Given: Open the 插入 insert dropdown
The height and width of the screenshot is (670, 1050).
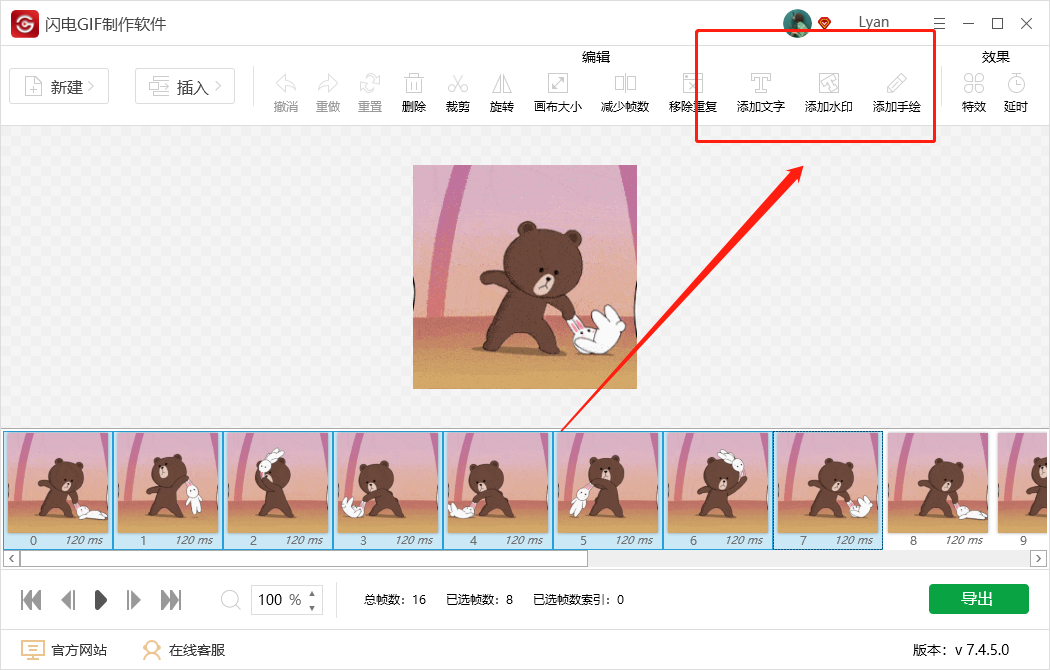Looking at the screenshot, I should [x=185, y=86].
